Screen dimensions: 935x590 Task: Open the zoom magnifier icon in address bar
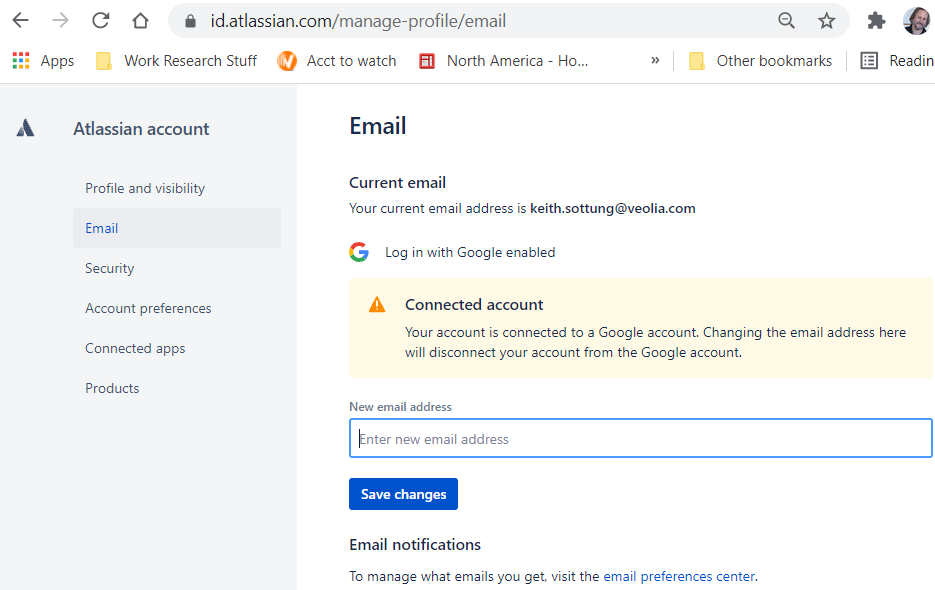[x=787, y=21]
